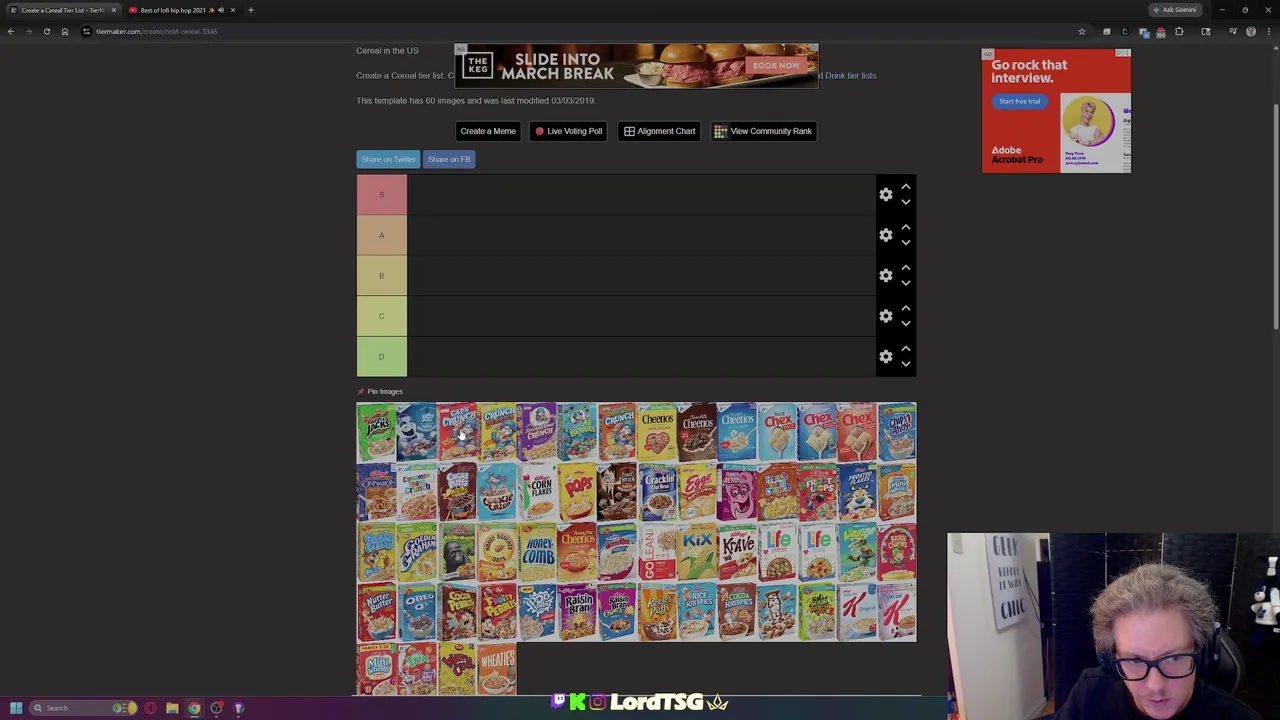Click the orange A tier label
Viewport: 1280px width, 720px height.
[381, 235]
